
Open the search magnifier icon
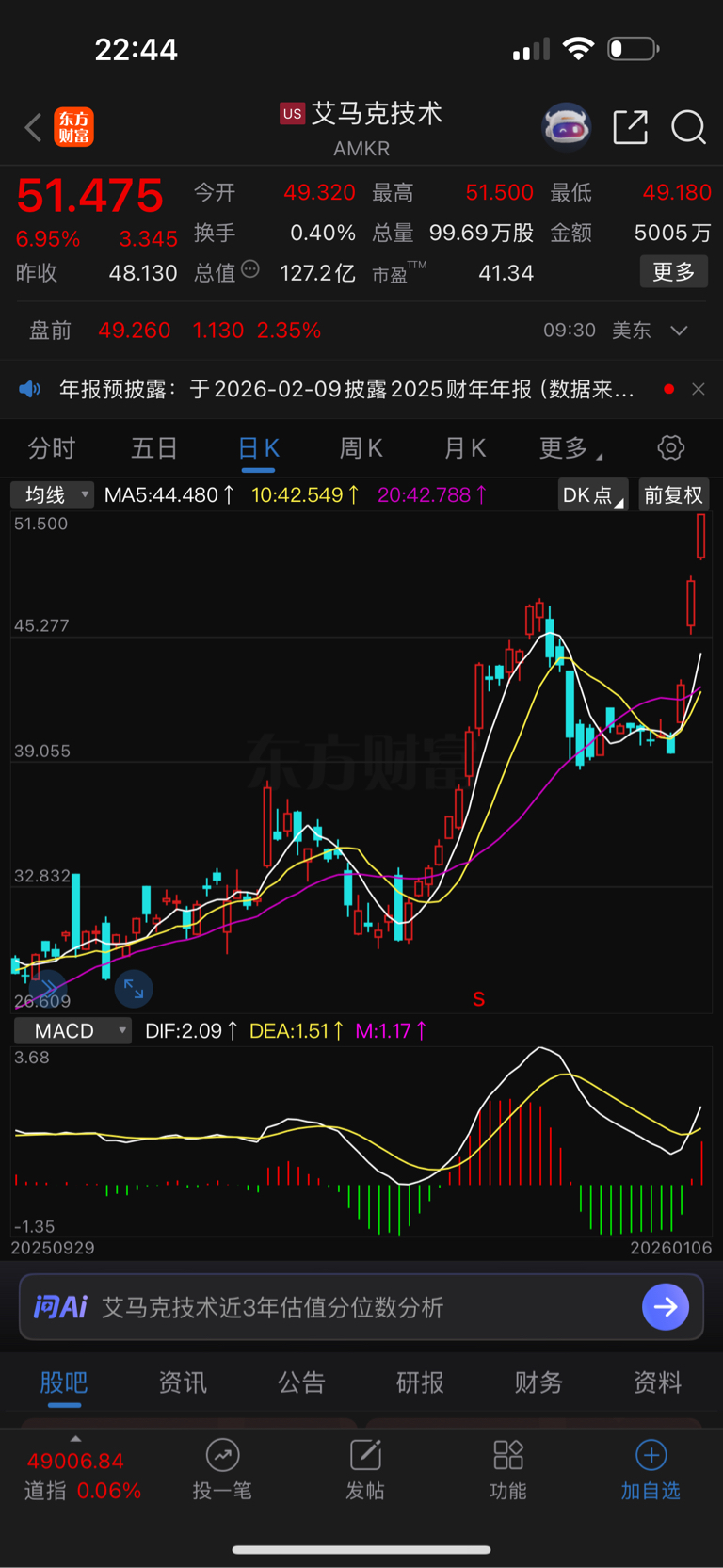[688, 127]
